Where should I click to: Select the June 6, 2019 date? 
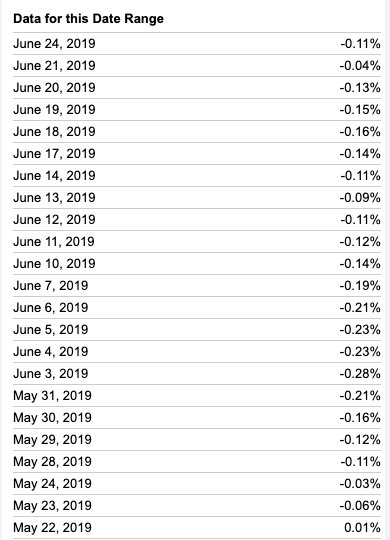(51, 308)
